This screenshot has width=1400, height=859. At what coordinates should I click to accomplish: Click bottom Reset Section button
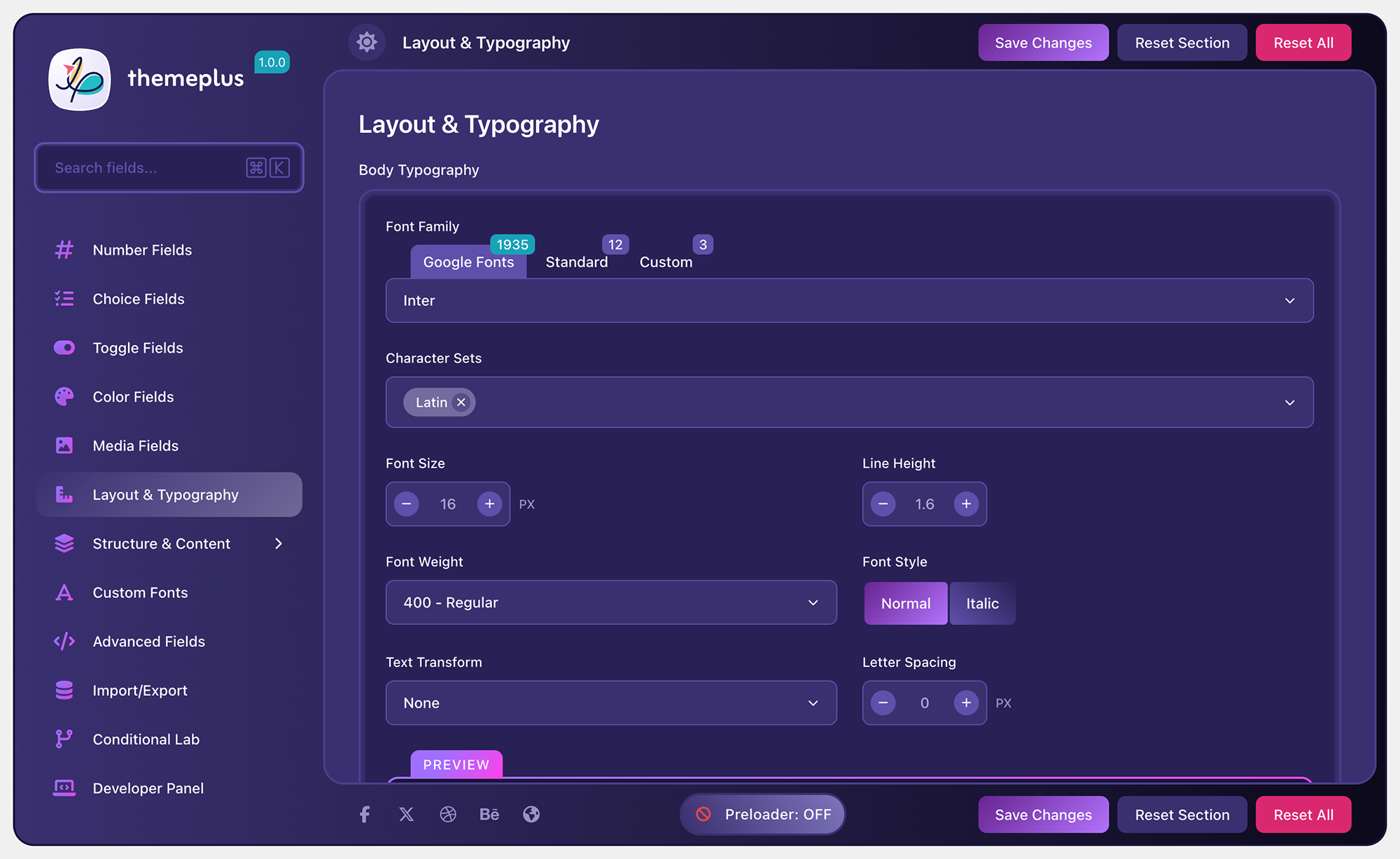tap(1182, 815)
